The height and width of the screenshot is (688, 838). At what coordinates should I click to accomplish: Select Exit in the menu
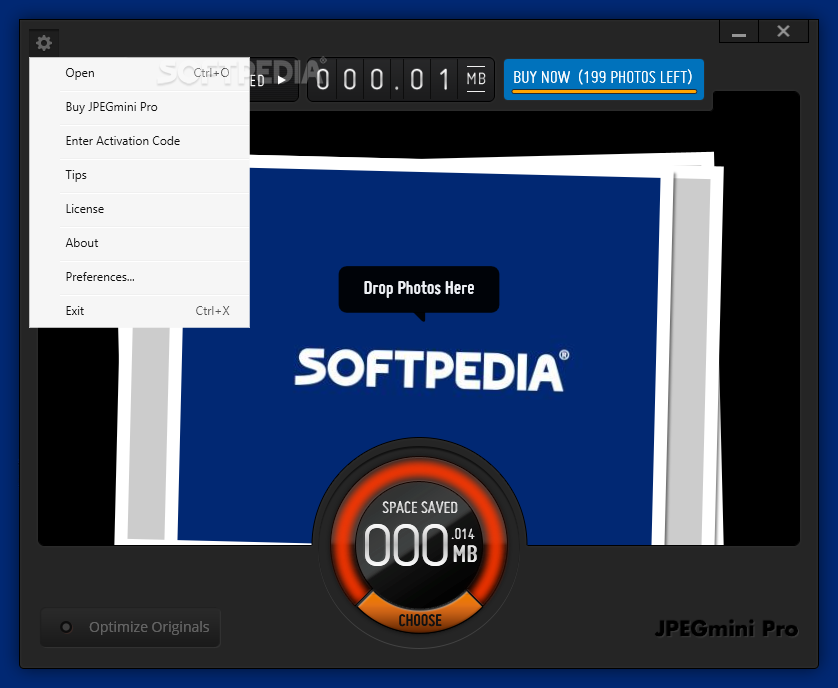139,311
